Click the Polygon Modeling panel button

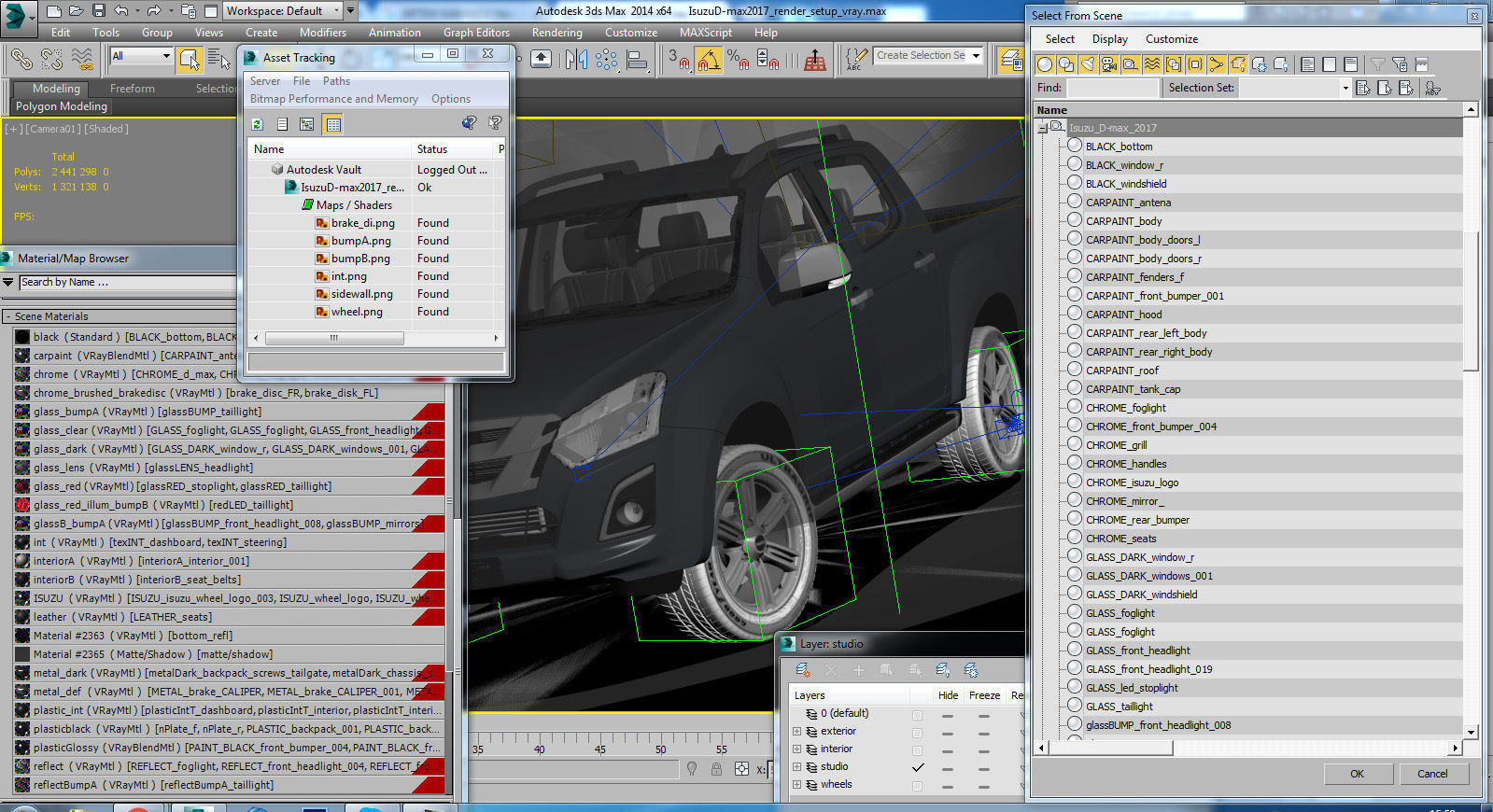point(62,106)
